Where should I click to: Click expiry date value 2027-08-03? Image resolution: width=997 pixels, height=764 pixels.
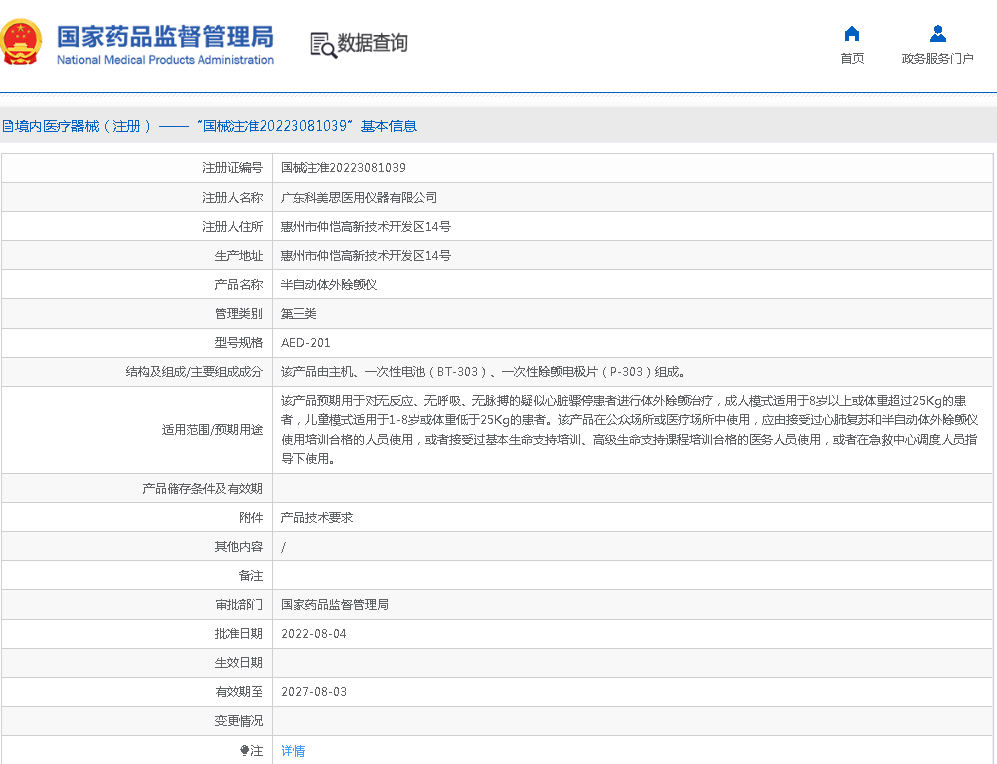[313, 692]
